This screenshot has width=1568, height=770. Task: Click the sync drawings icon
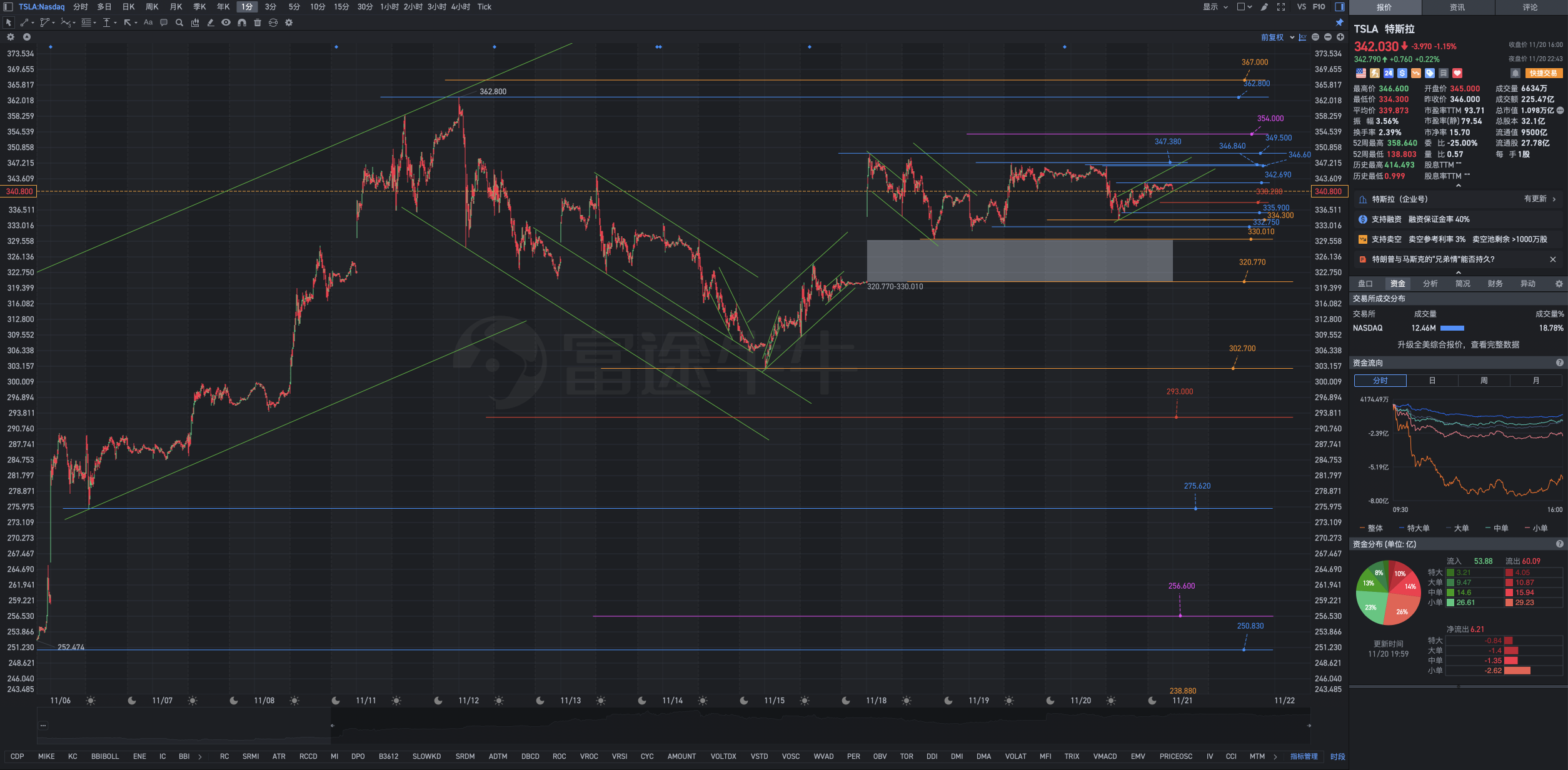point(273,22)
